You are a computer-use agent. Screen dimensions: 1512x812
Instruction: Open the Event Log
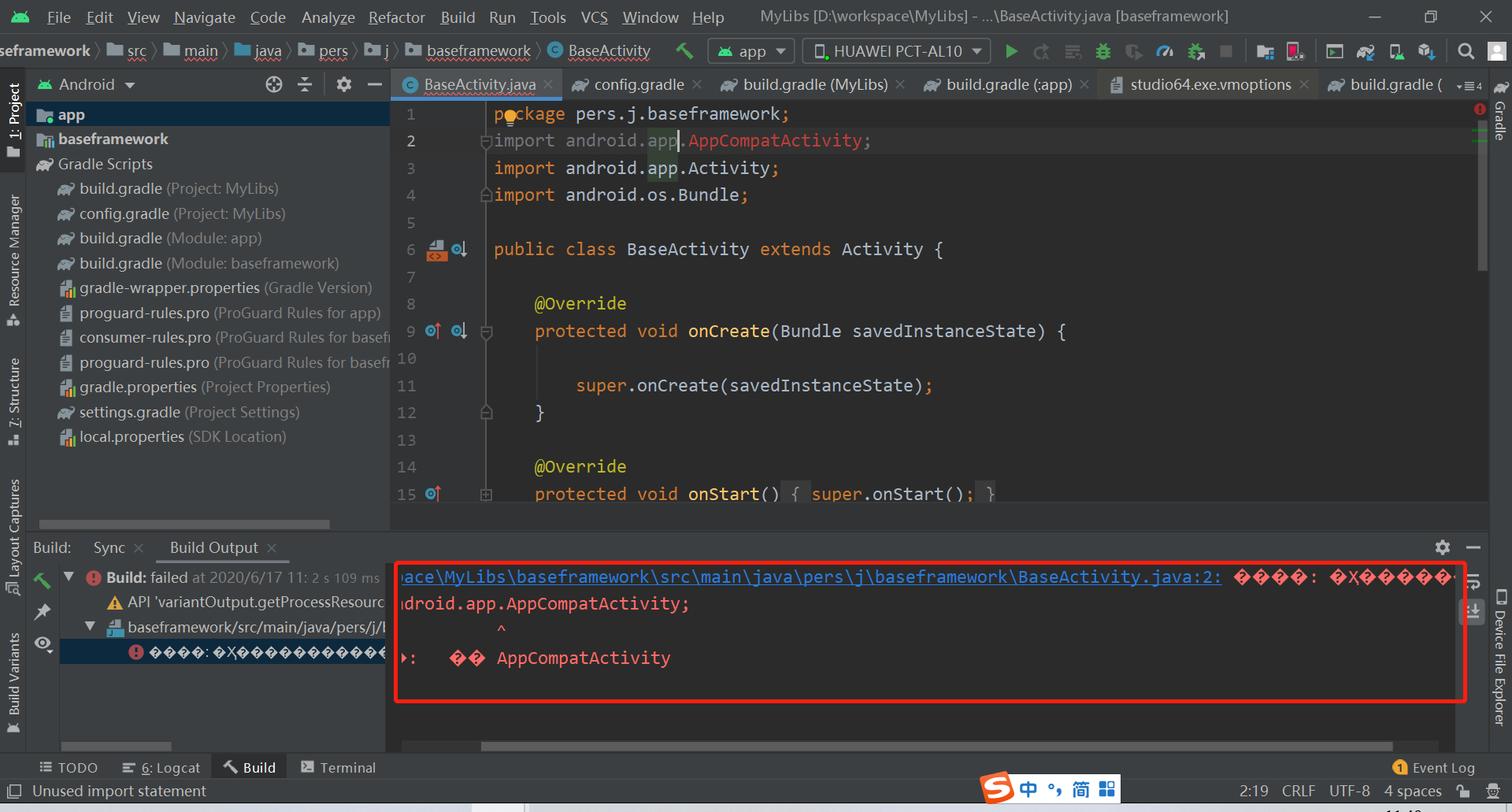tap(1443, 766)
